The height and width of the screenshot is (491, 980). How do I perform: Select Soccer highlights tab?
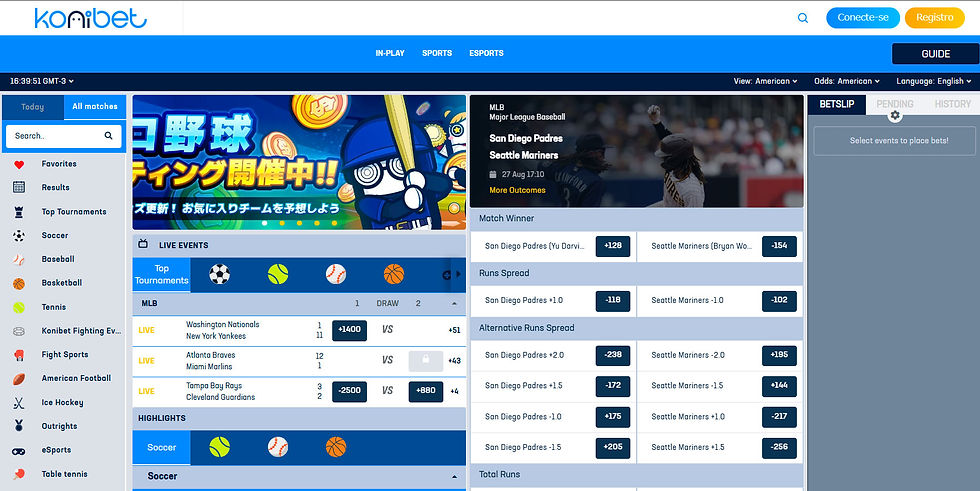(x=162, y=447)
